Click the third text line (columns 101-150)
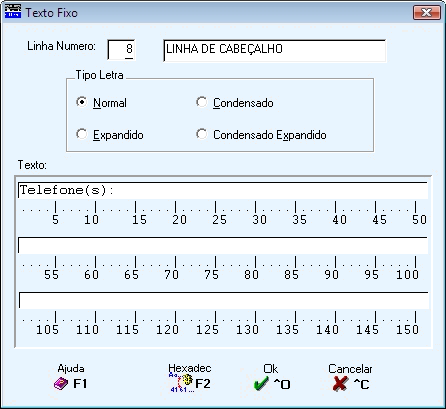446x409 pixels. click(x=223, y=300)
